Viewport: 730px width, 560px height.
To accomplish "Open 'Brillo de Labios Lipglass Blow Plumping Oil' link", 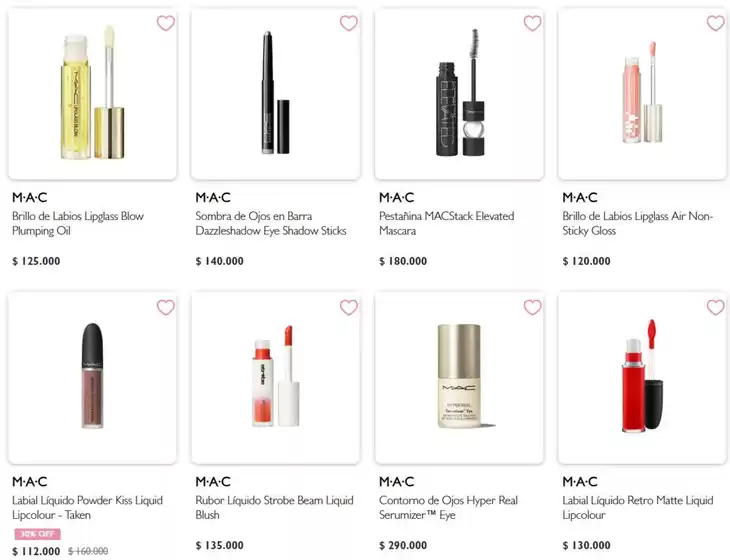I will (78, 223).
